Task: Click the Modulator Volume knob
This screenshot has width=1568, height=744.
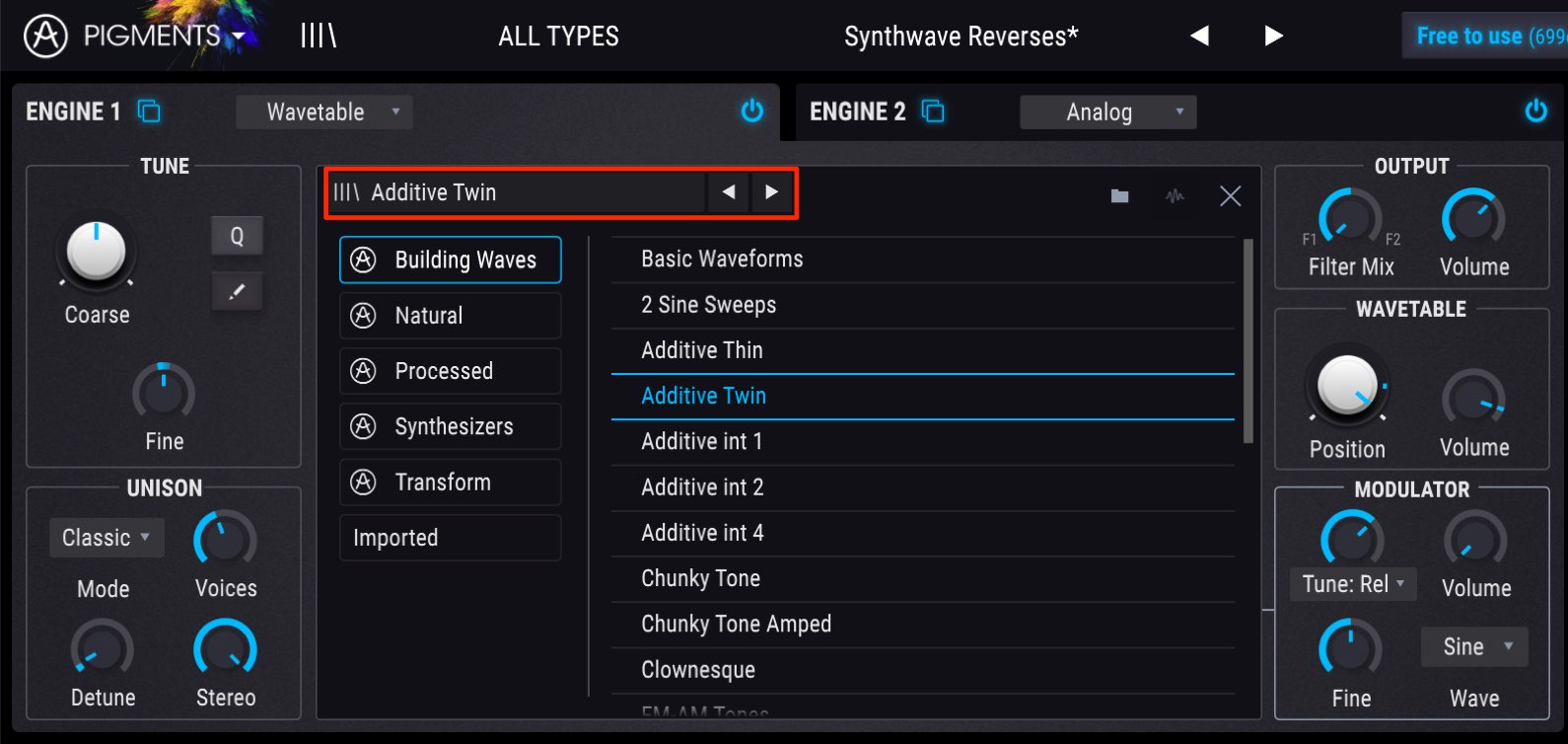Action: tap(1475, 541)
